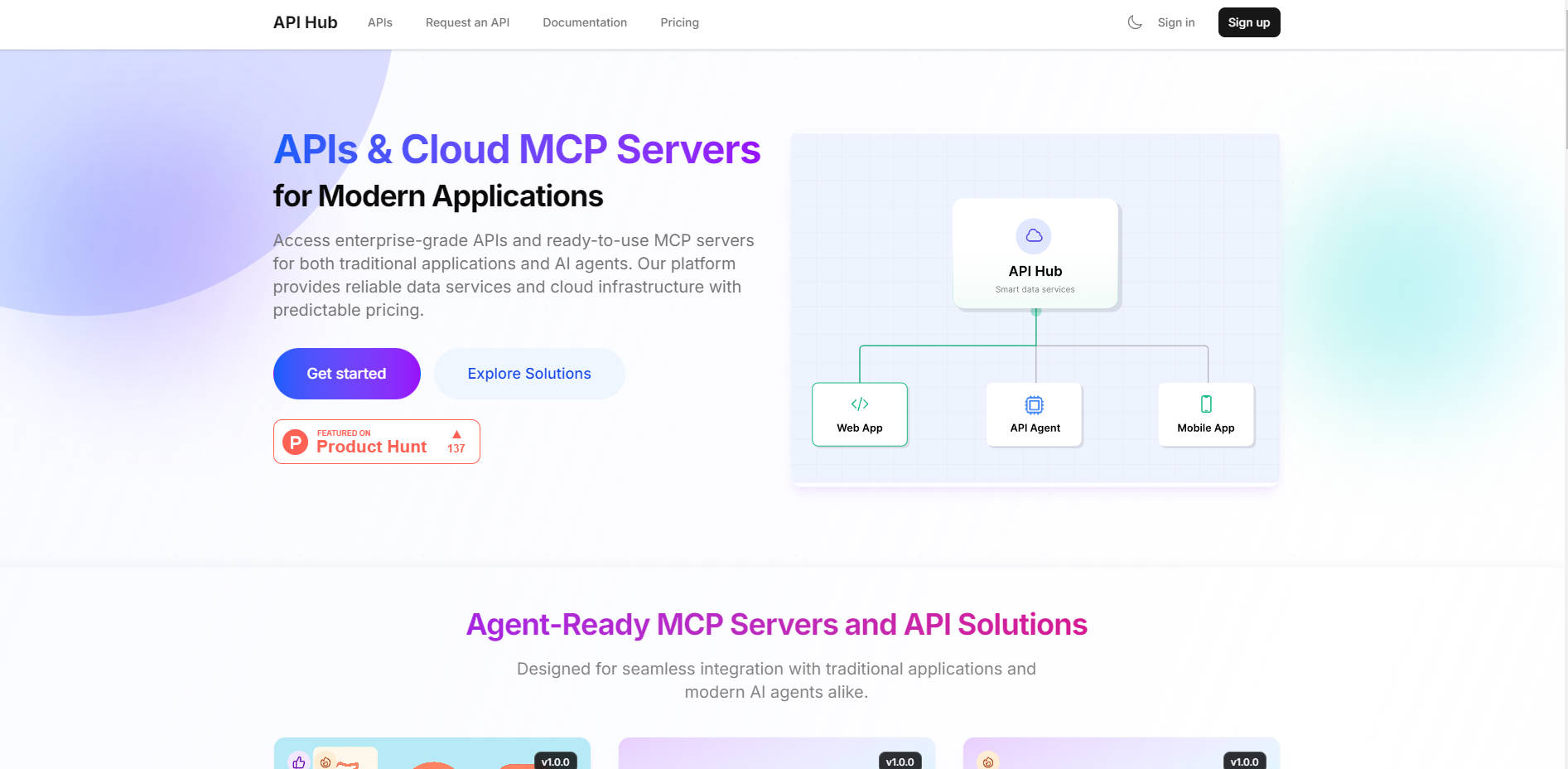Sign in to API Hub

click(x=1175, y=22)
